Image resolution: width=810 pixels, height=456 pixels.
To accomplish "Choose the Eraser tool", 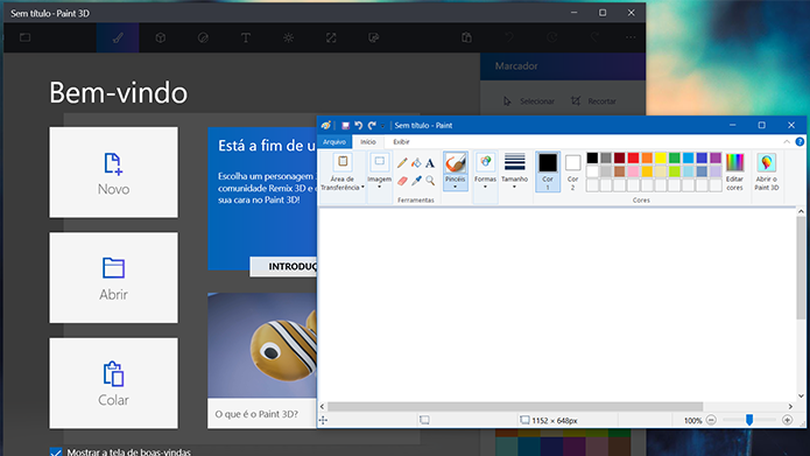I will 402,181.
